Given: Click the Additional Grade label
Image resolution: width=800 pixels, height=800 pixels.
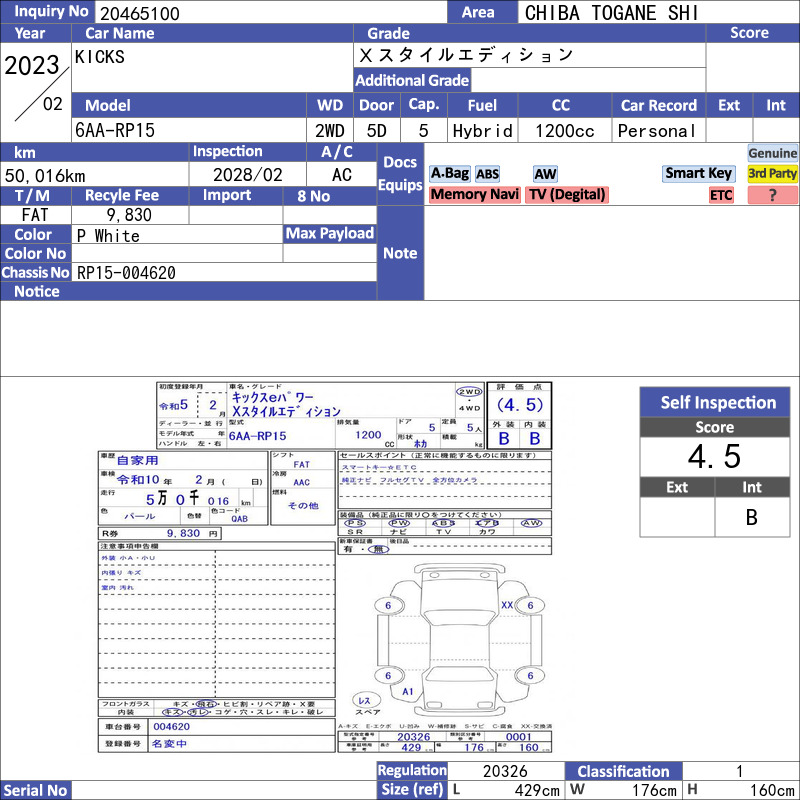Looking at the screenshot, I should coord(412,80).
